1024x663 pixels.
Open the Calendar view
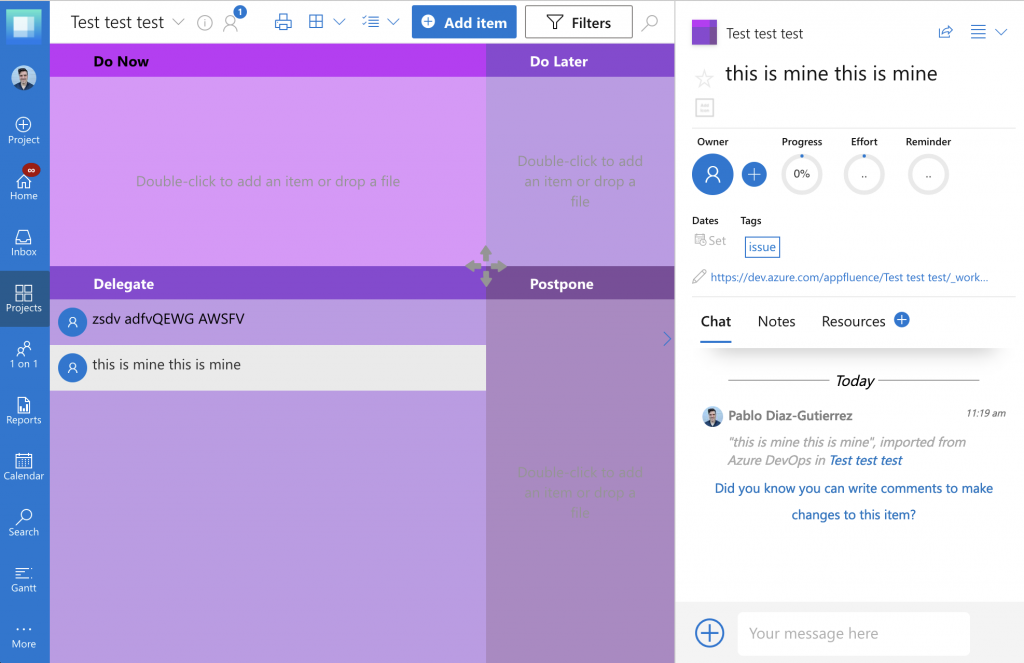click(23, 468)
